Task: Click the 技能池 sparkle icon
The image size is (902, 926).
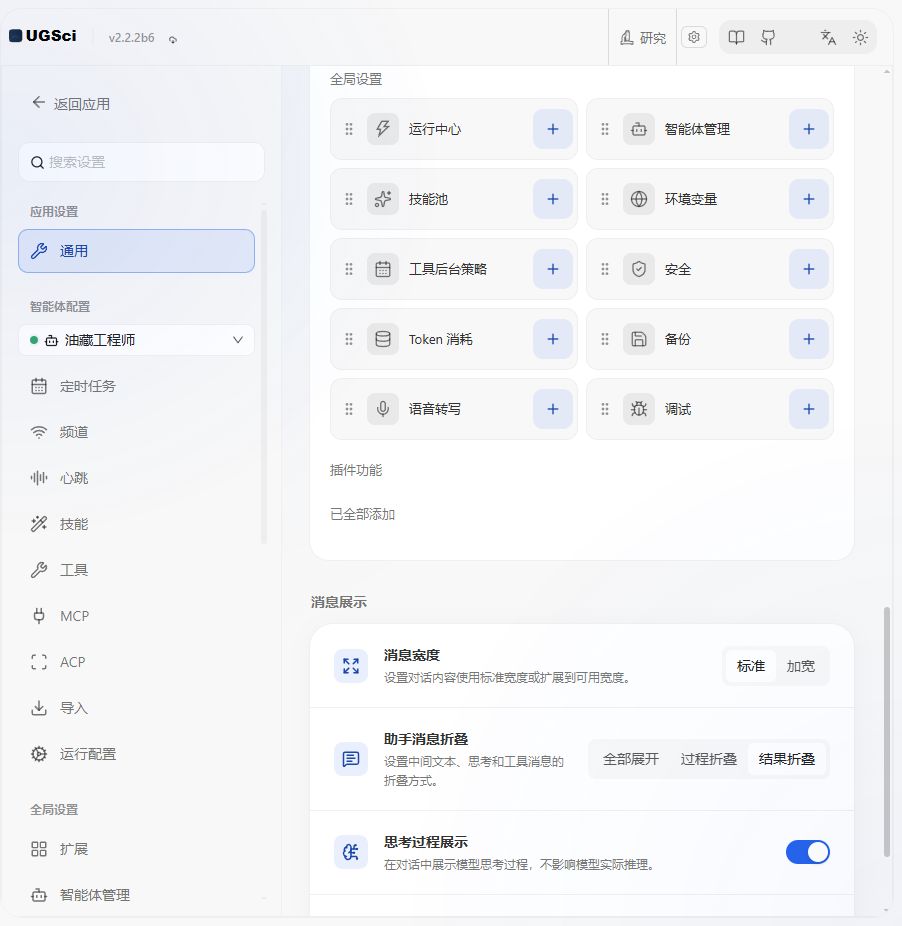Action: [383, 199]
